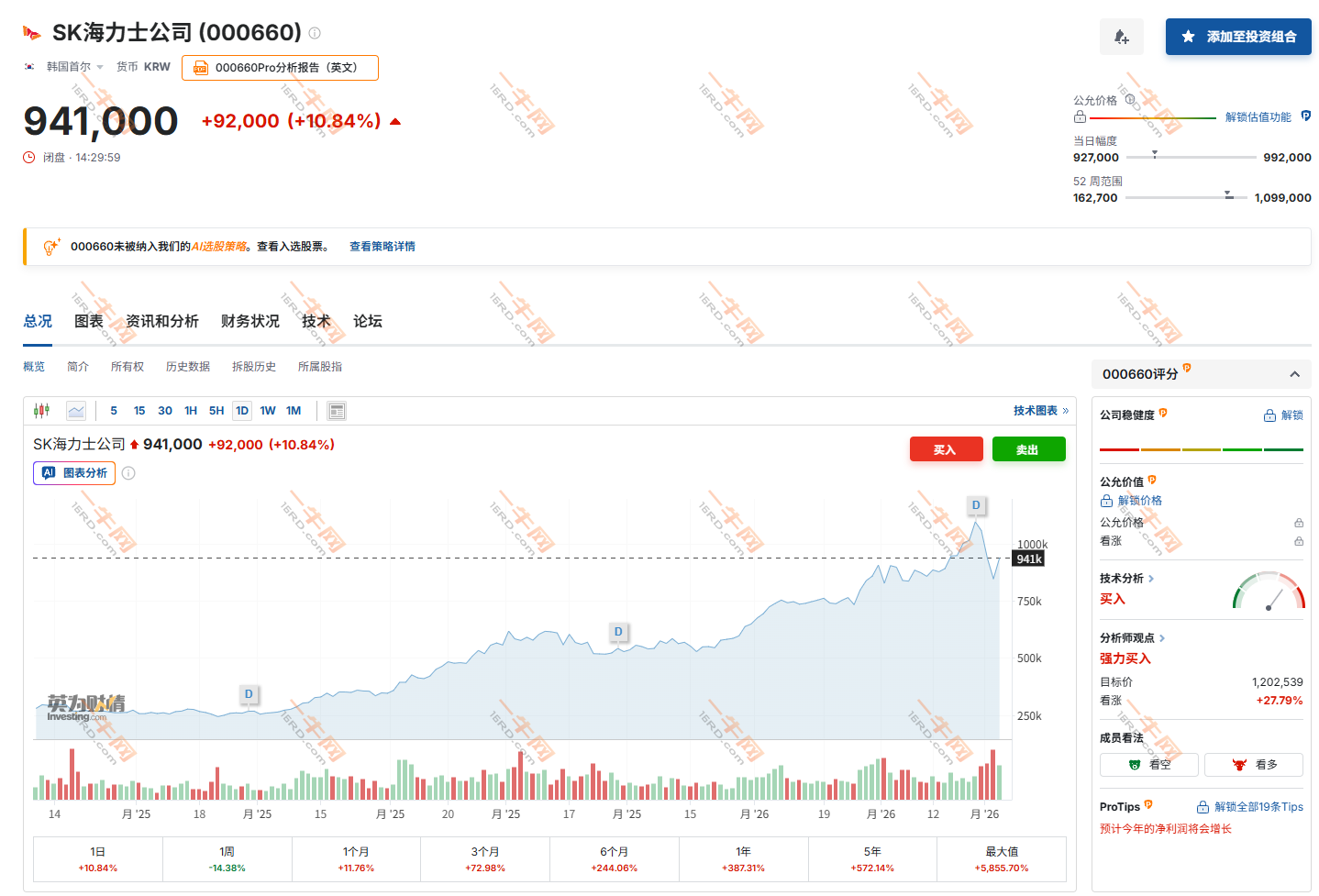This screenshot has width=1319, height=896.
Task: Click the clock icon beside 闭盘 time
Action: tap(29, 158)
